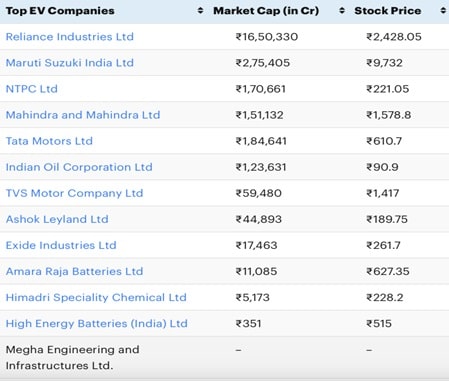This screenshot has height=381, width=449.
Task: Open High Energy Batteries (India) Ltd link
Action: (97, 323)
